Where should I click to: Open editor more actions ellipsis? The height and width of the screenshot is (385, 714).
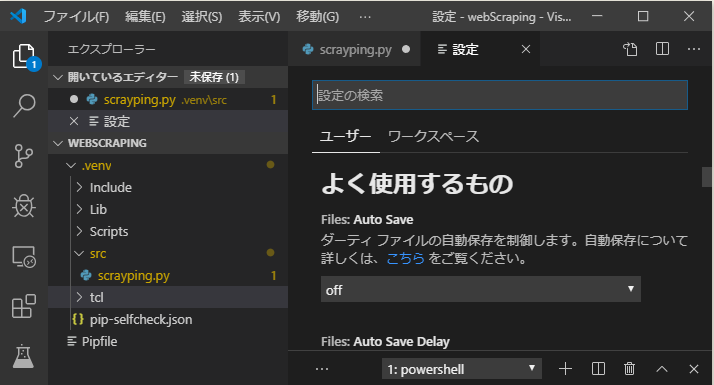694,49
